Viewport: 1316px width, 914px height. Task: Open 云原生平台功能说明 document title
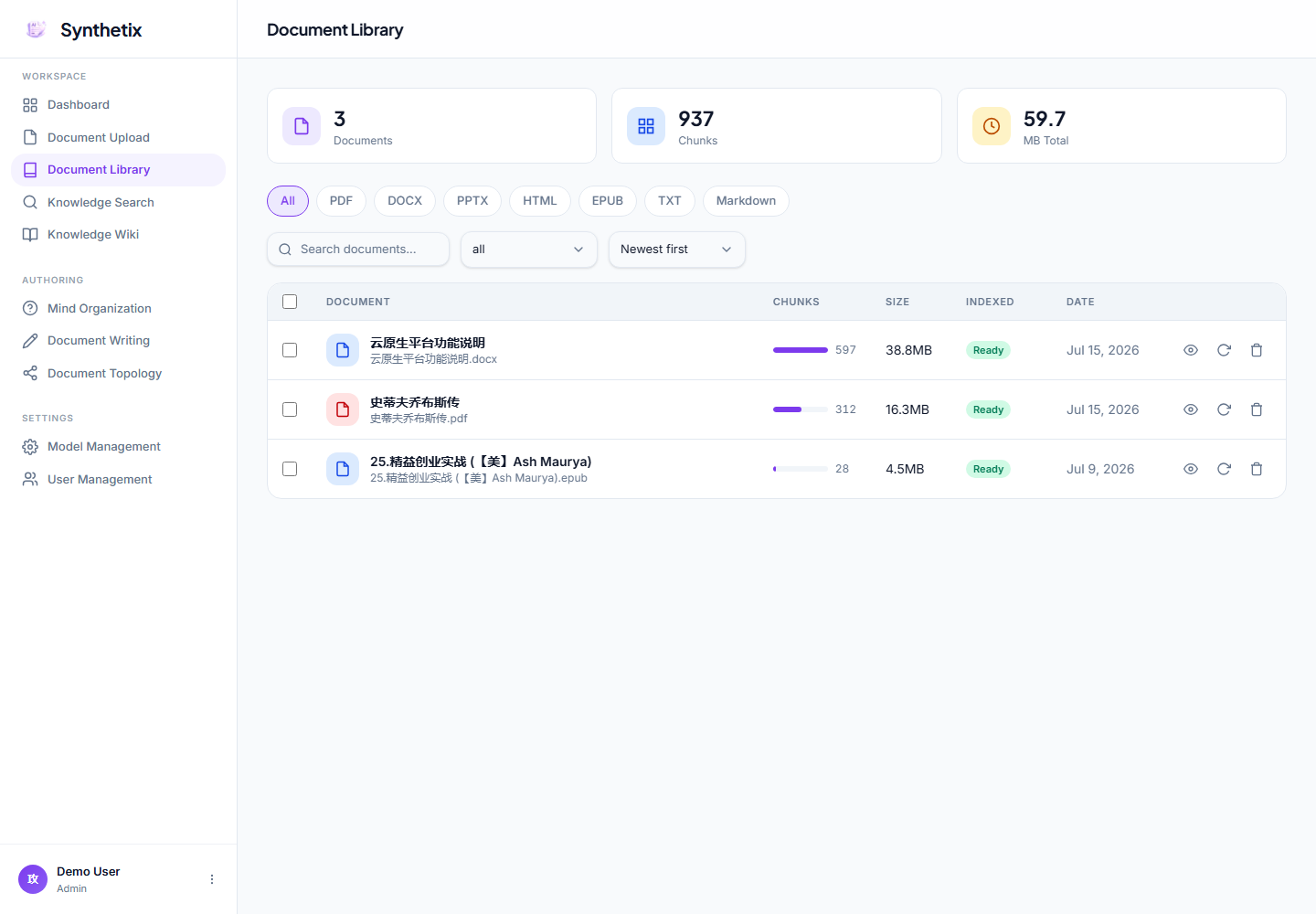(428, 343)
